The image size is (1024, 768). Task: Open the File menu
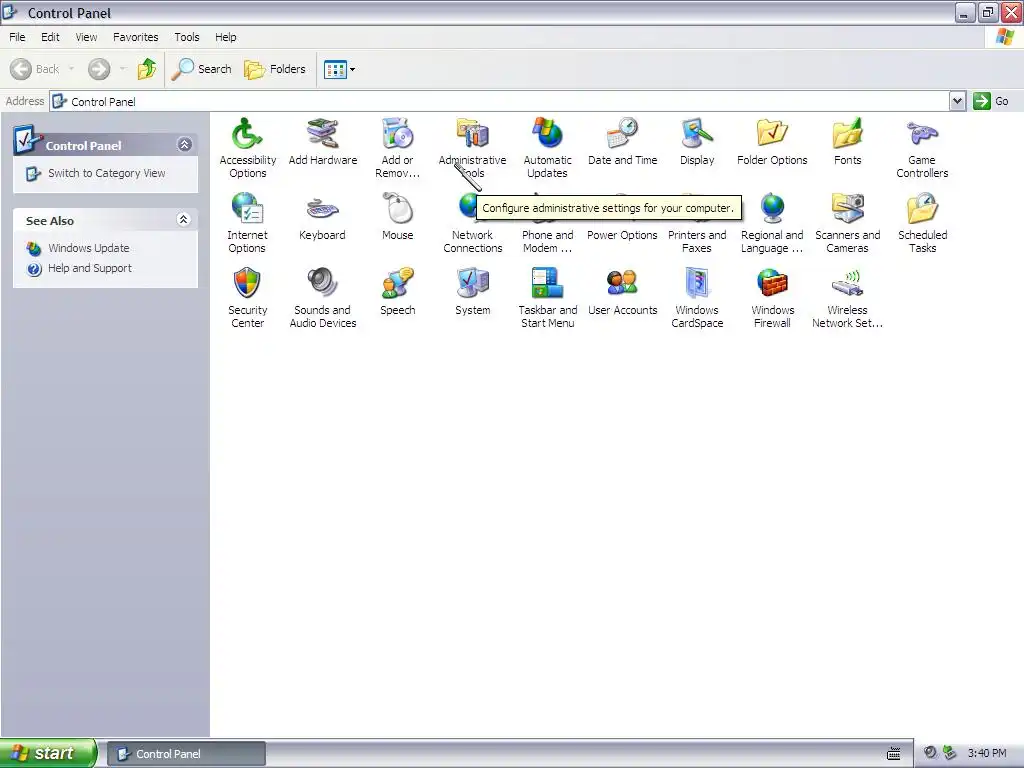17,37
